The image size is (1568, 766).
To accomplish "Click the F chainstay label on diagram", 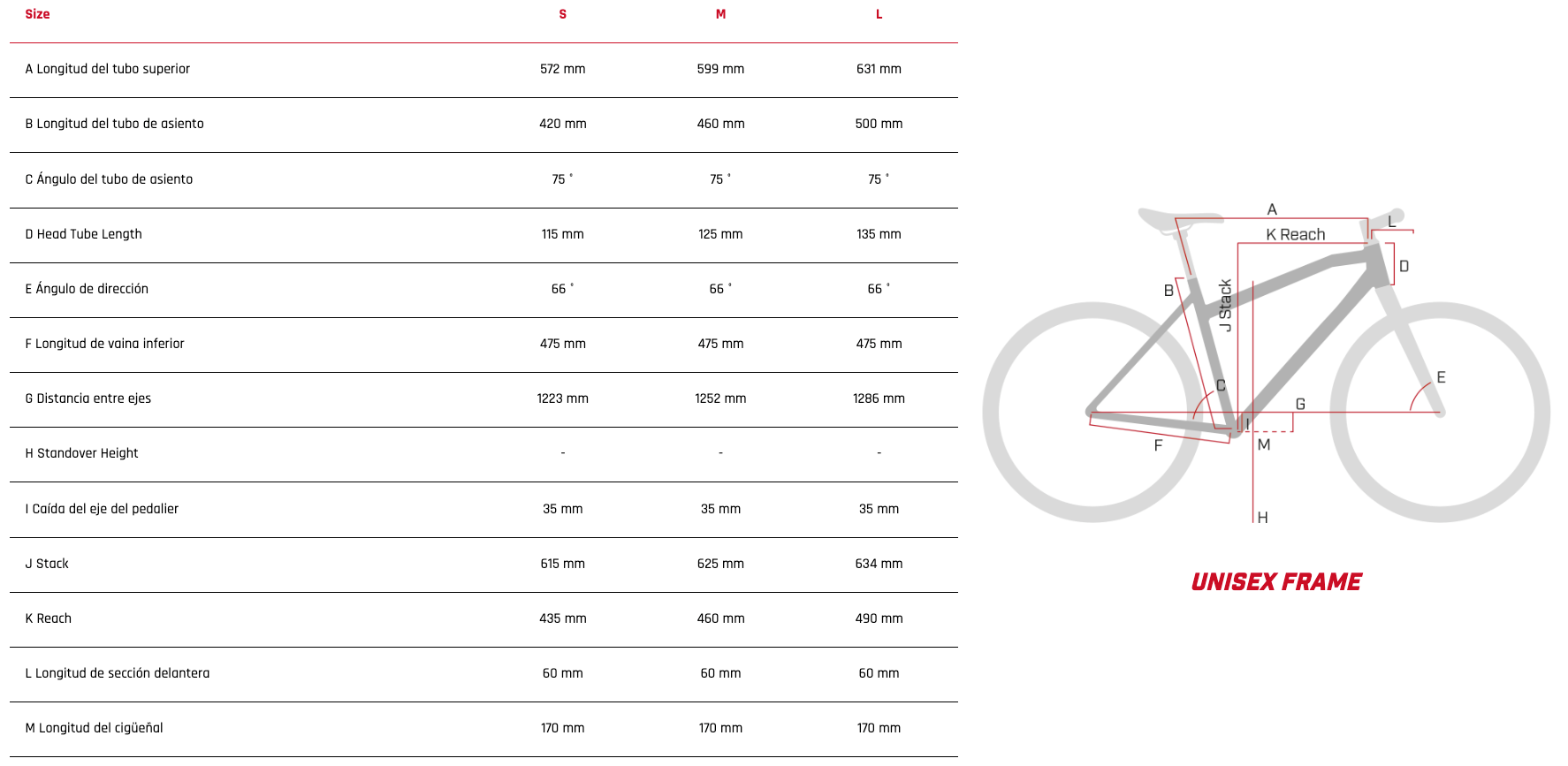I will (1158, 445).
